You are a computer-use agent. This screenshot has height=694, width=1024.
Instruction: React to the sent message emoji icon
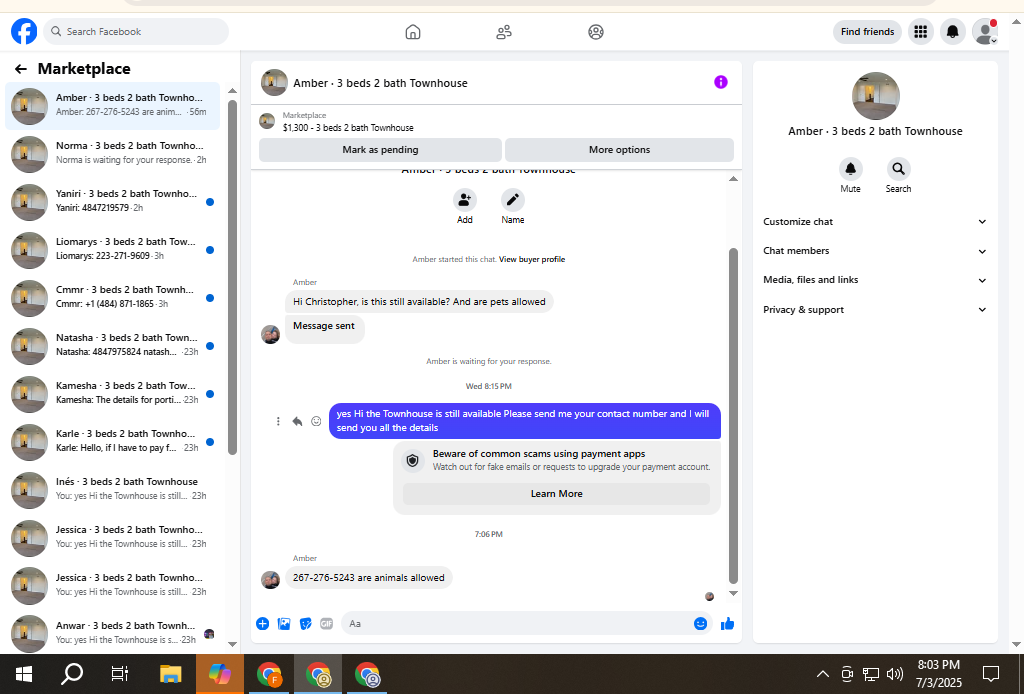[x=316, y=421]
